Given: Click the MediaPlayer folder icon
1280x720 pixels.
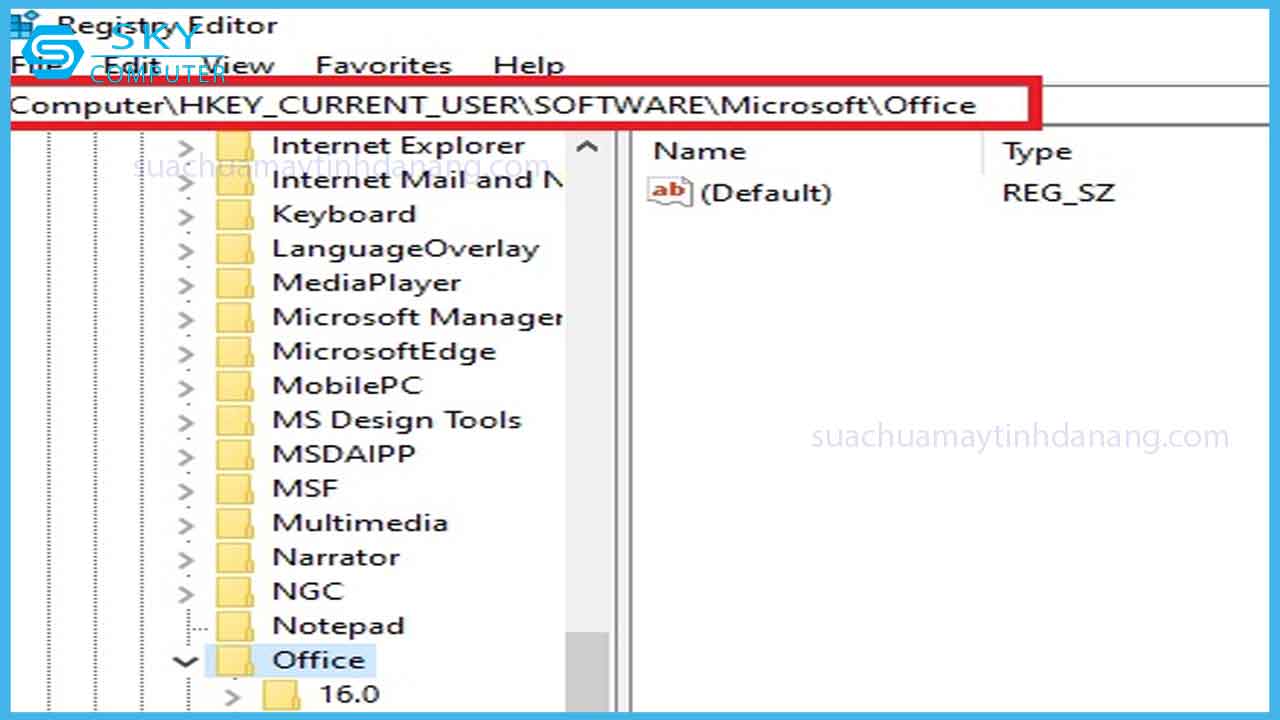Looking at the screenshot, I should (x=235, y=283).
